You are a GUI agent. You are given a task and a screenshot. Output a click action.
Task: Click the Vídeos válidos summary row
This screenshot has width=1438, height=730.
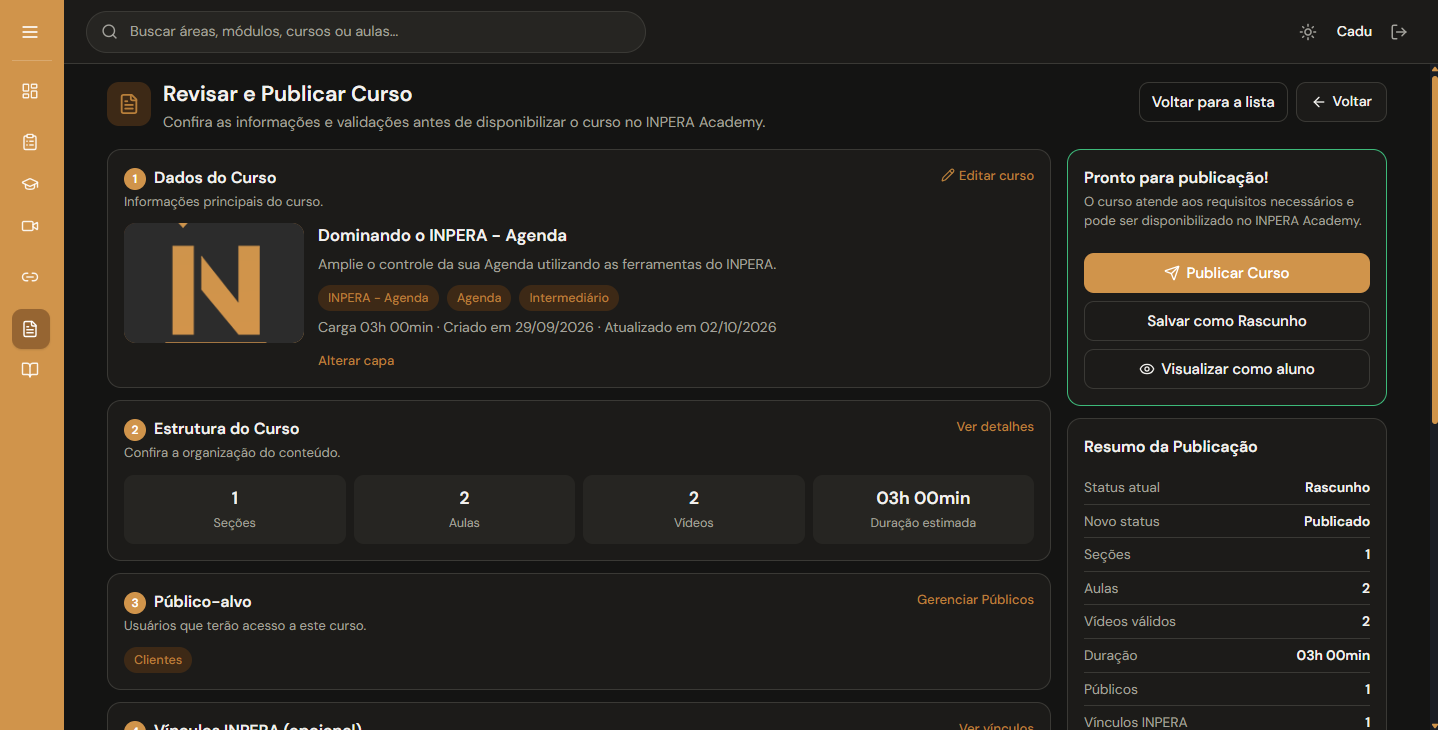tap(1227, 622)
